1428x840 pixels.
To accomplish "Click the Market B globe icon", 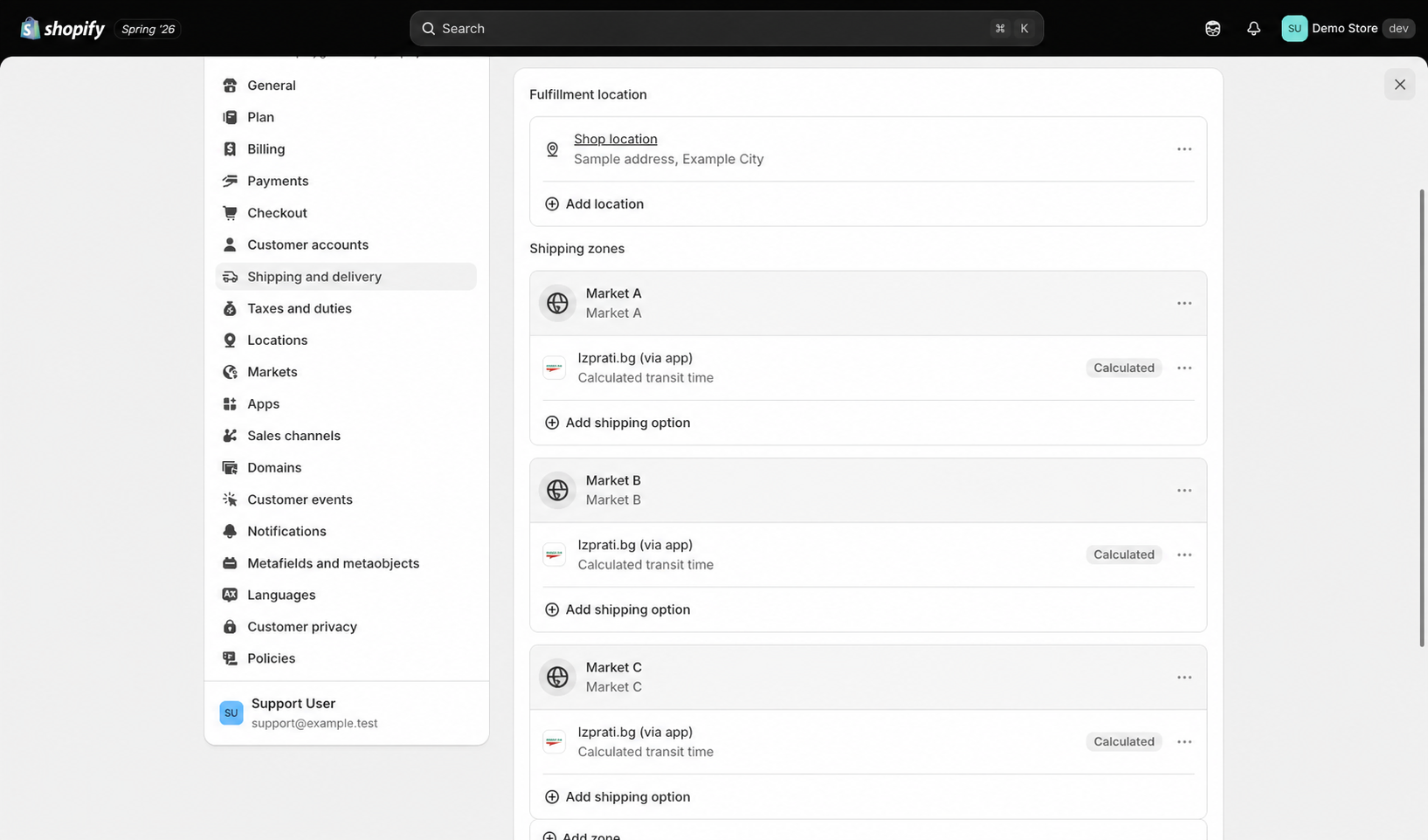I will pos(557,490).
